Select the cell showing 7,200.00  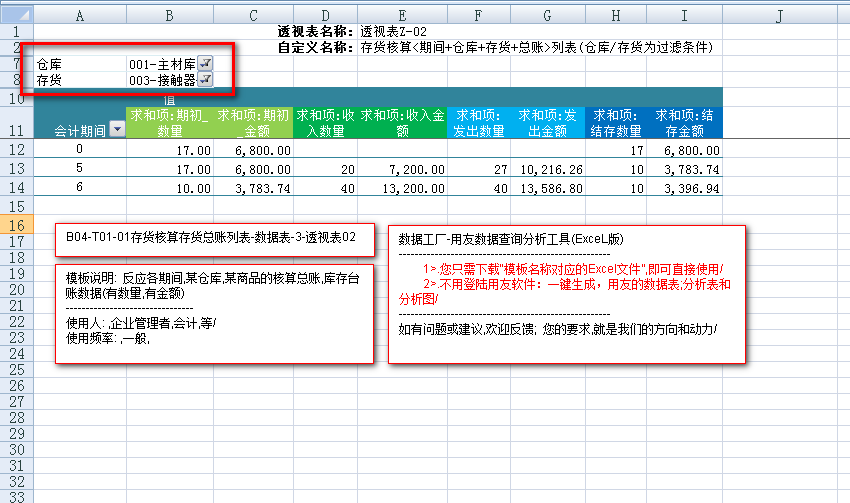tap(402, 168)
